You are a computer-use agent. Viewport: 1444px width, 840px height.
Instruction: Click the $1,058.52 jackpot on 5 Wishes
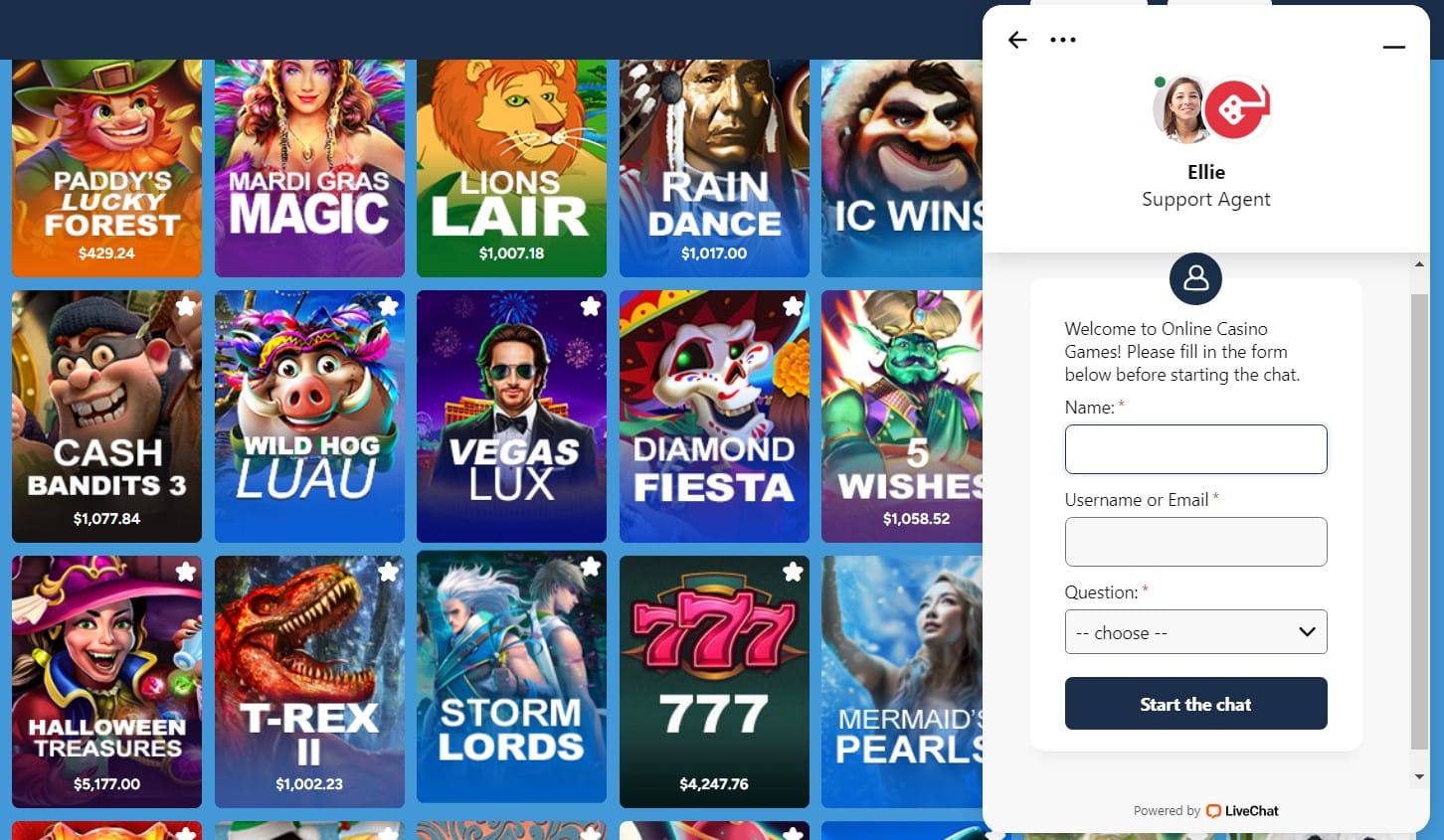click(916, 519)
